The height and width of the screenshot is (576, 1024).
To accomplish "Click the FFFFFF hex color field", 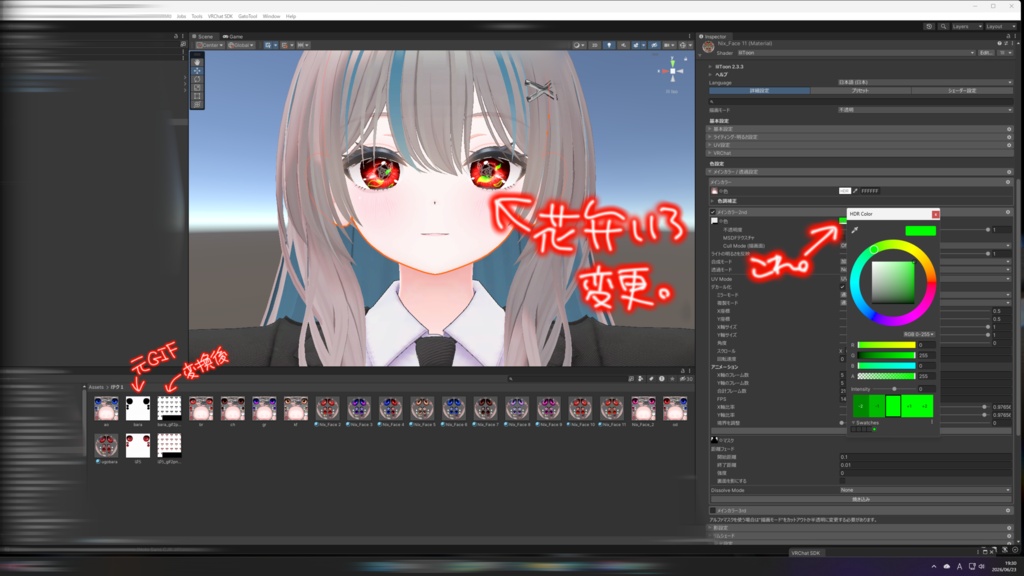I will [x=870, y=191].
